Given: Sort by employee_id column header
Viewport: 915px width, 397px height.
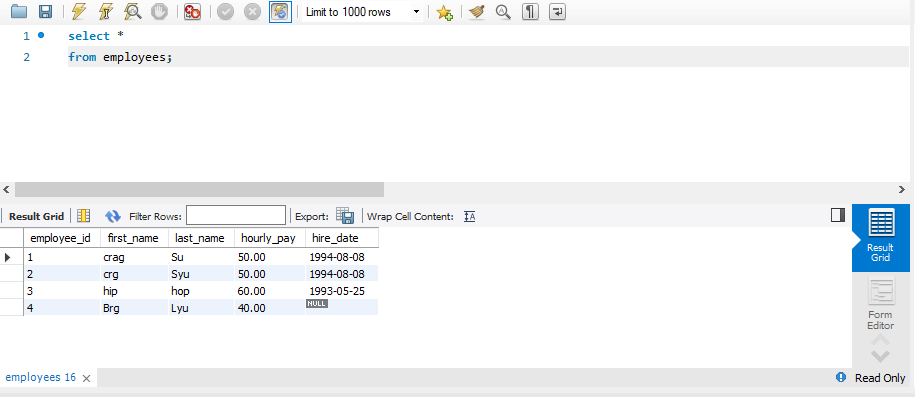Looking at the screenshot, I should pyautogui.click(x=61, y=238).
